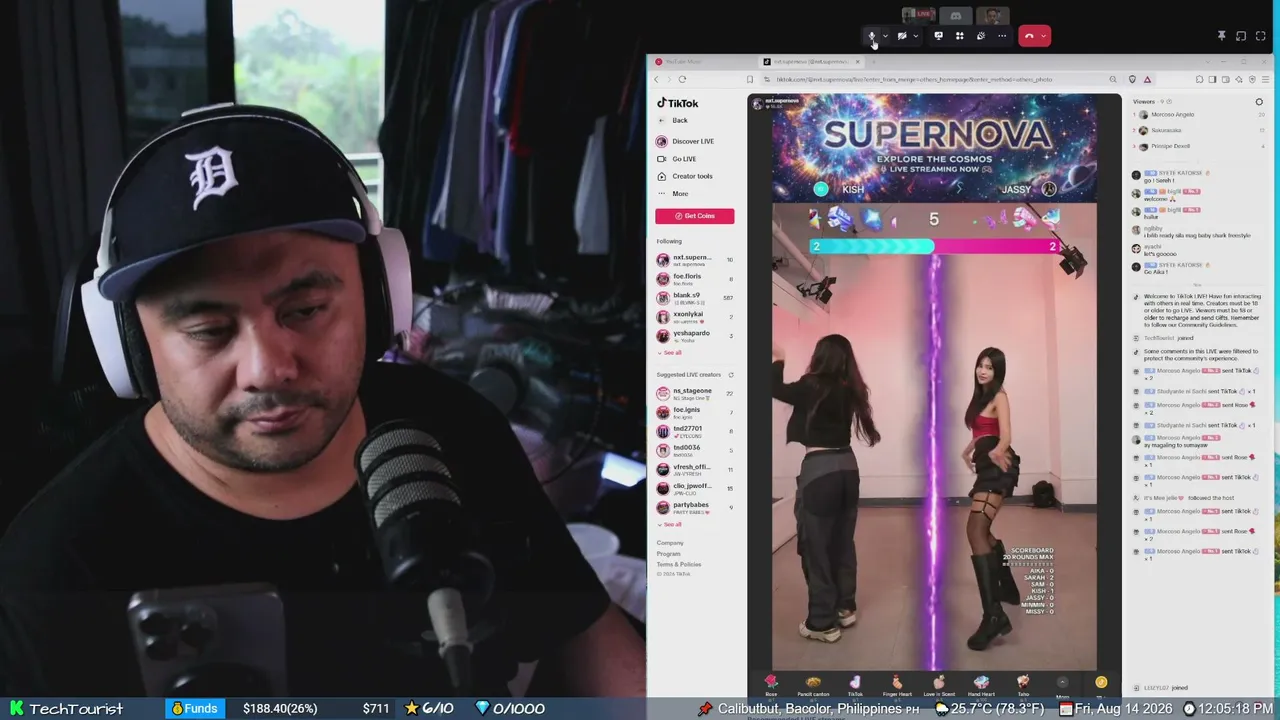The width and height of the screenshot is (1280, 720).
Task: Send the Pancit canton gift
Action: tap(813, 685)
